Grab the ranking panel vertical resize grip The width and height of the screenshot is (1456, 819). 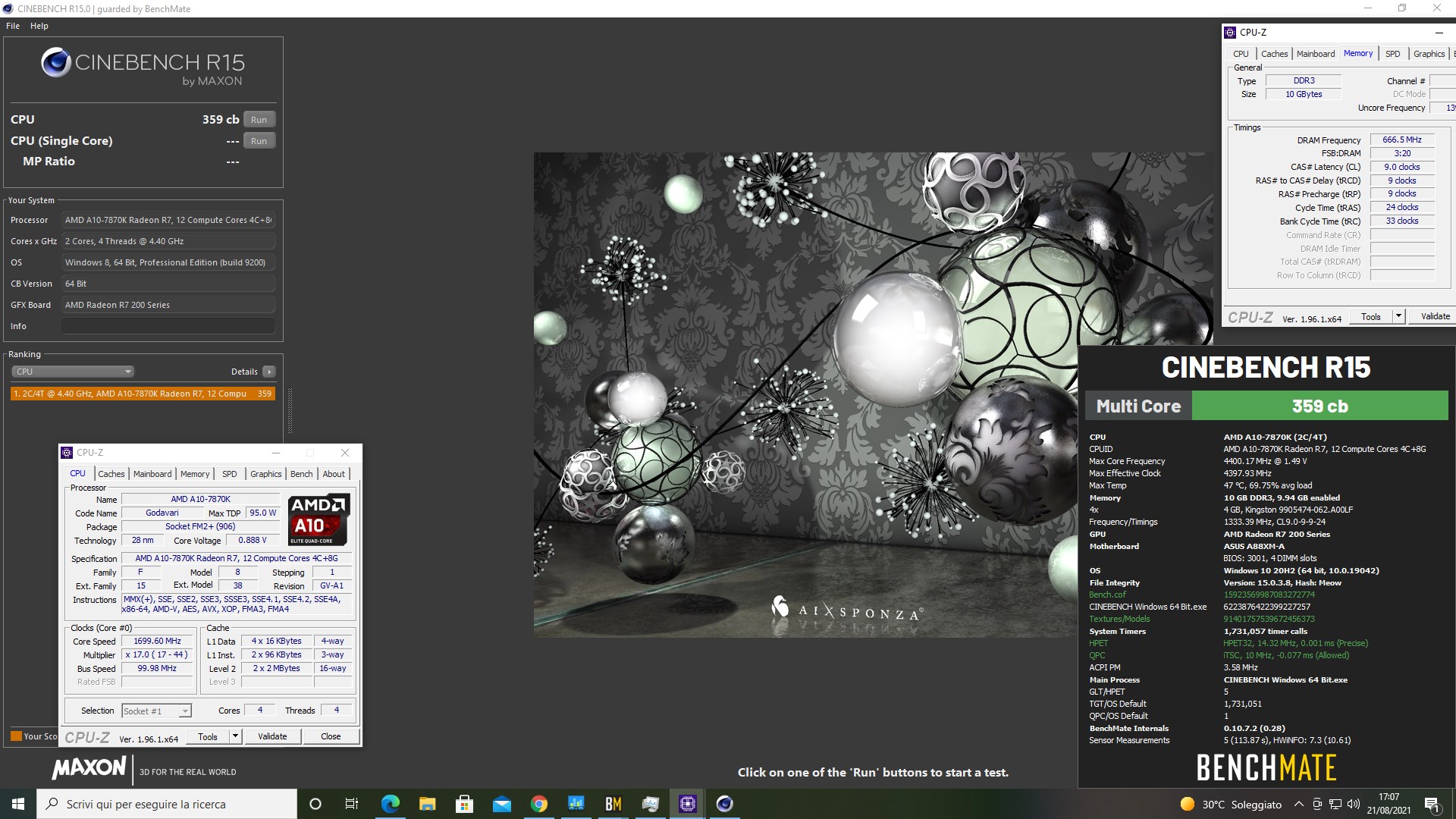pyautogui.click(x=290, y=409)
